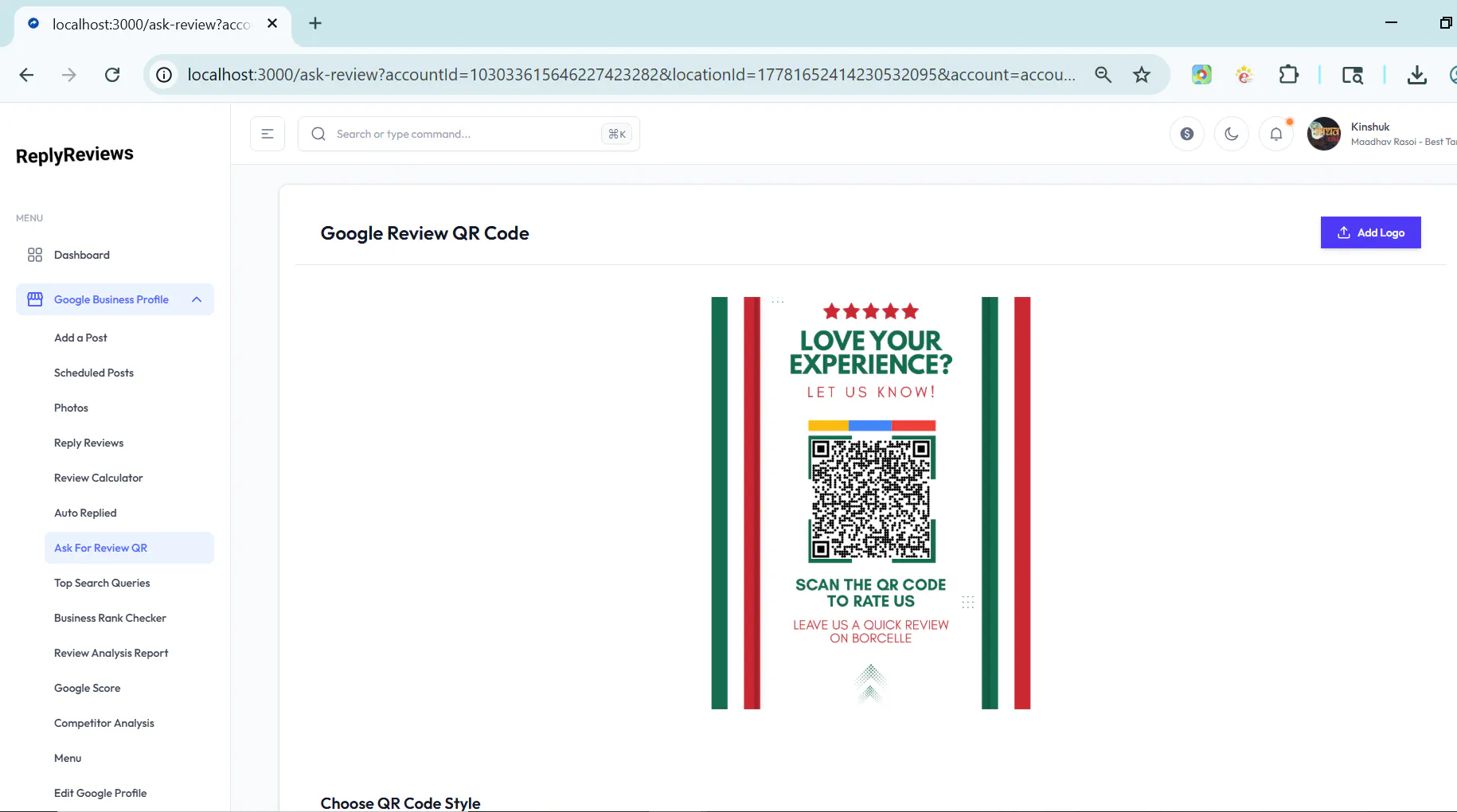This screenshot has width=1457, height=812.
Task: Click the Google Review QR Code heading
Action: [x=424, y=233]
